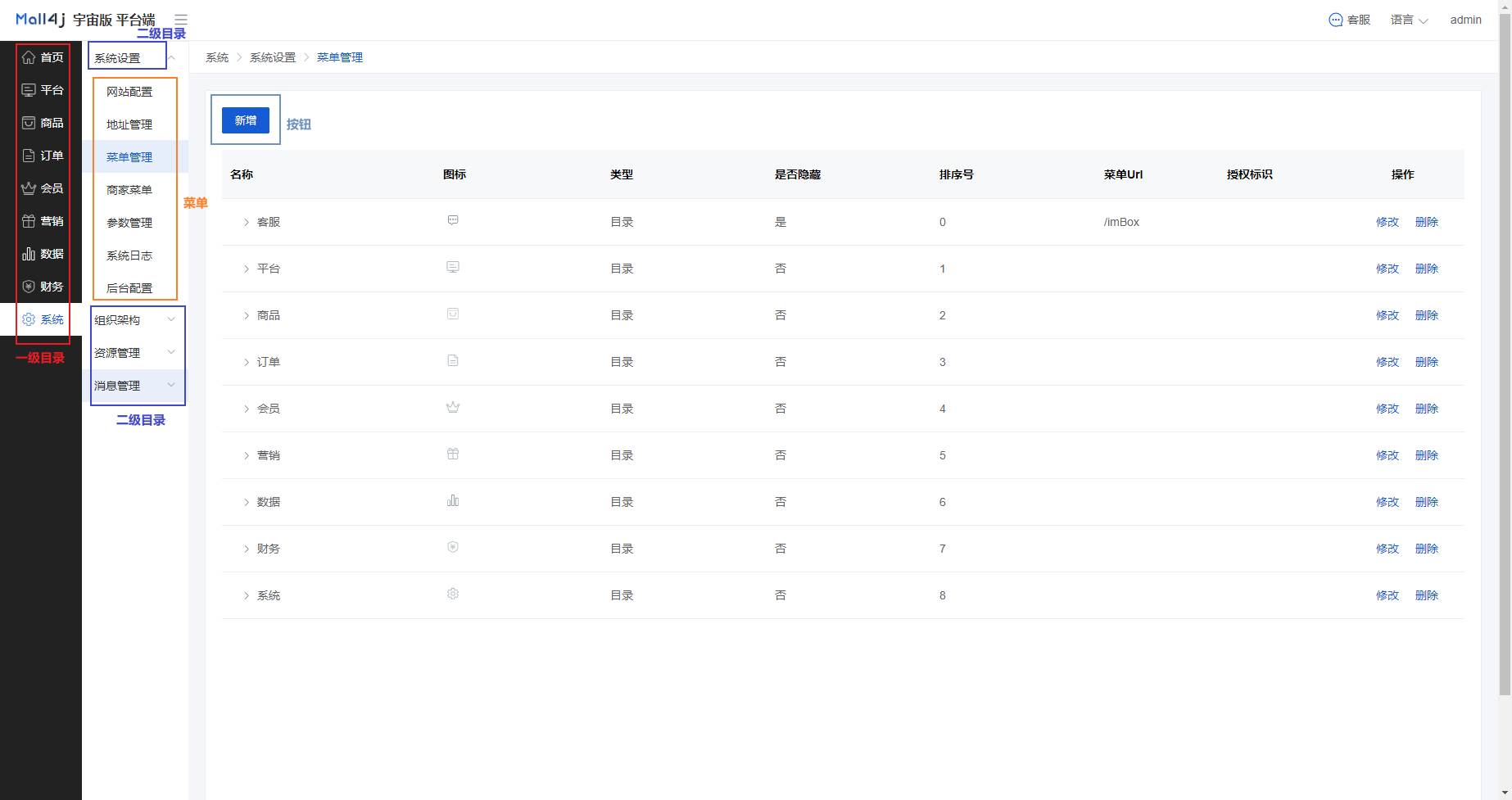Expand the 系统 row in menu table
The image size is (1512, 800).
click(246, 596)
